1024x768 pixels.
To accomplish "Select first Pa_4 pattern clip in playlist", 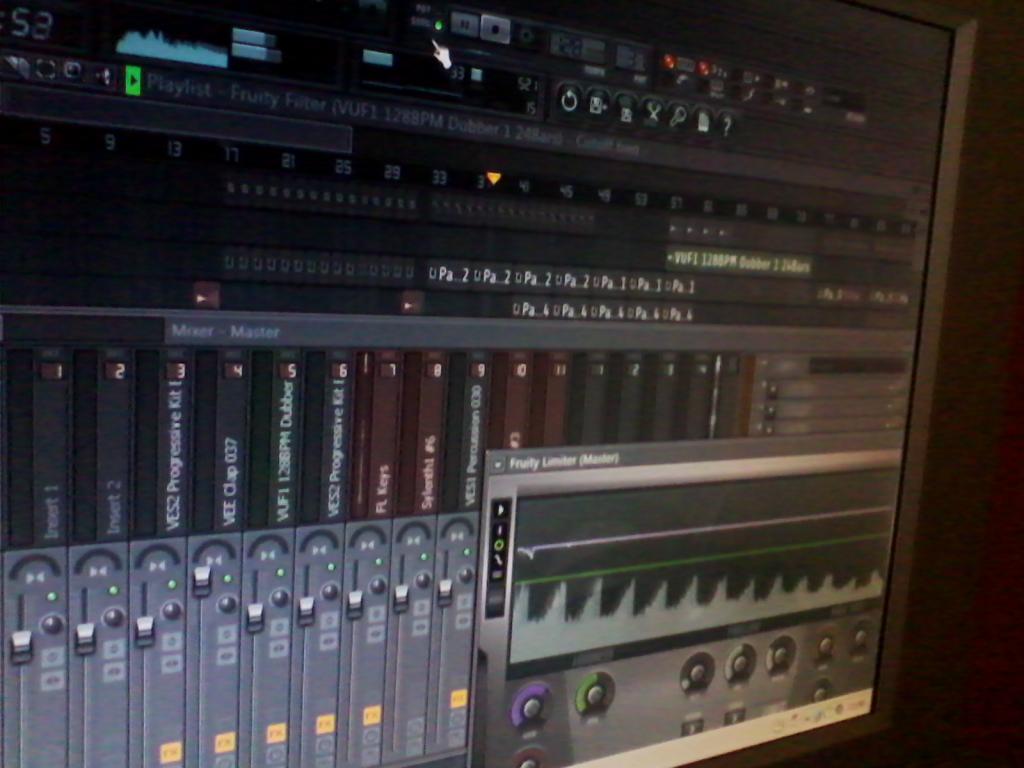I will (532, 309).
